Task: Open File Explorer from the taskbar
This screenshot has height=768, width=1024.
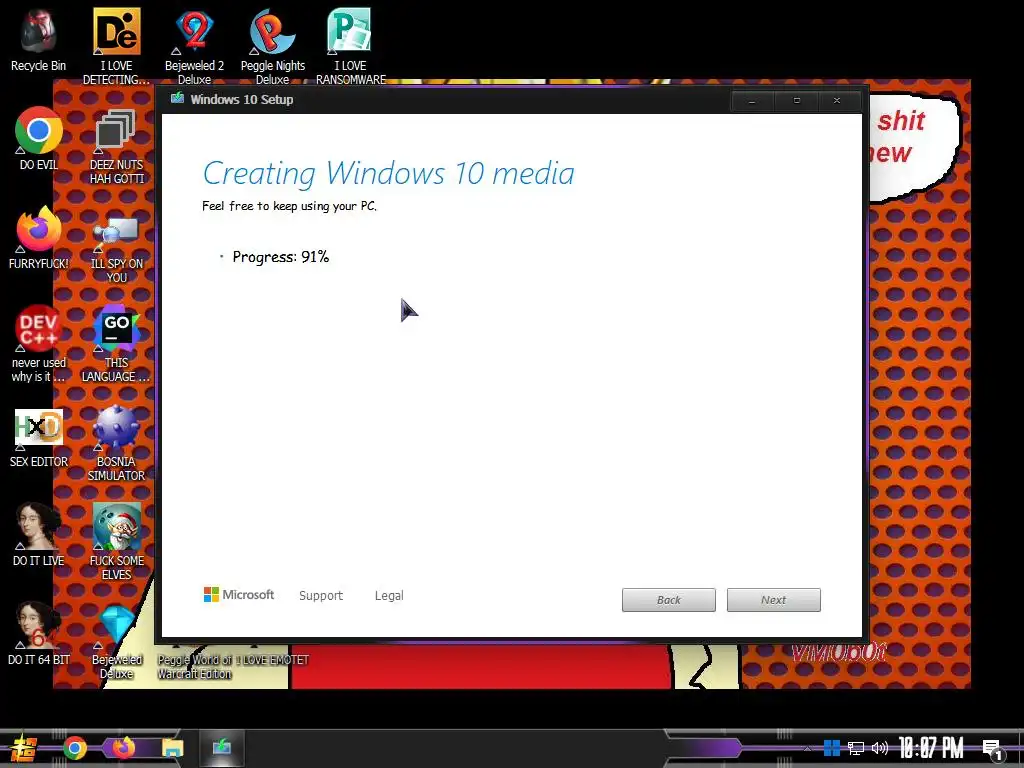Action: point(172,748)
